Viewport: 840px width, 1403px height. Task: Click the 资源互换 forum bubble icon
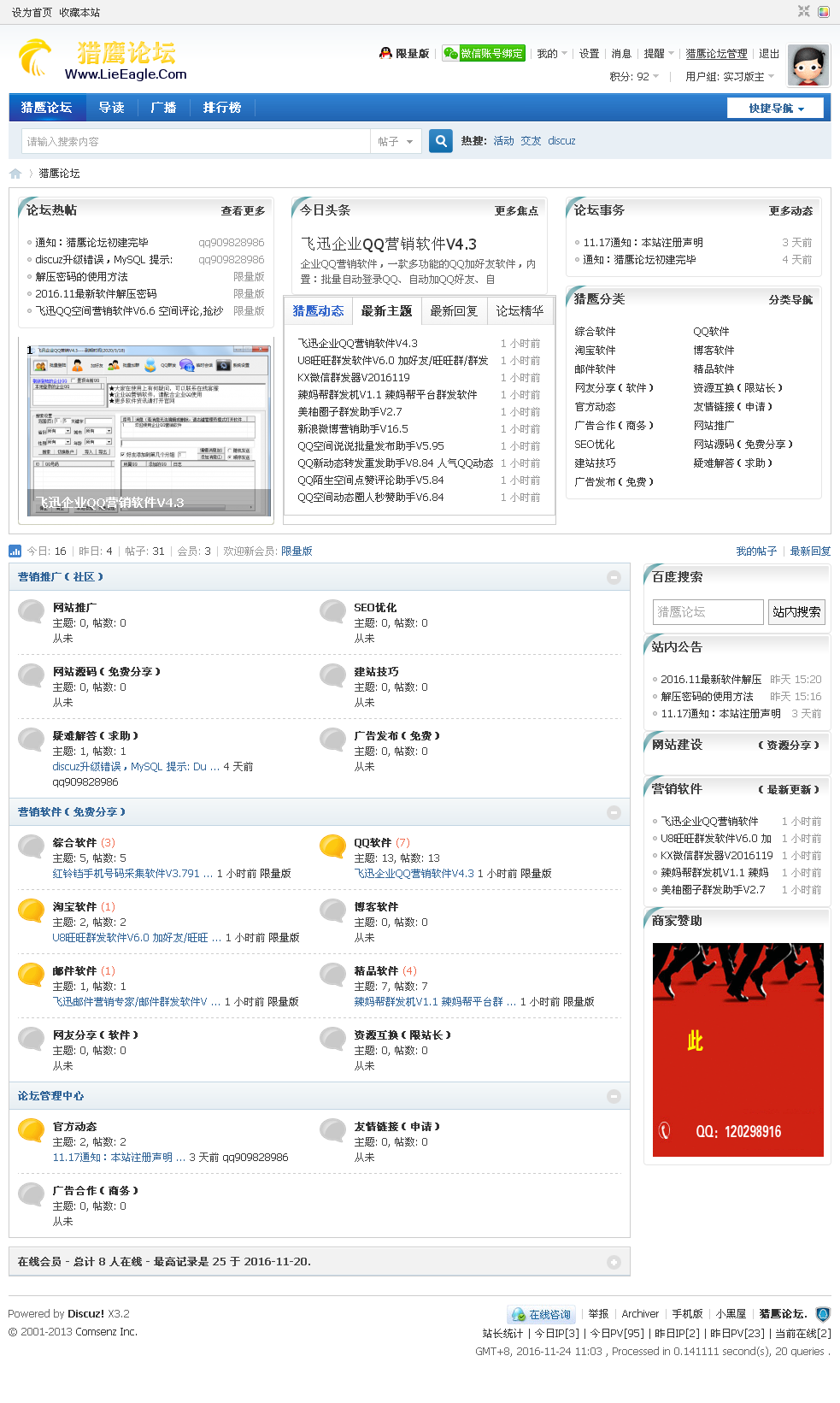coord(332,1038)
